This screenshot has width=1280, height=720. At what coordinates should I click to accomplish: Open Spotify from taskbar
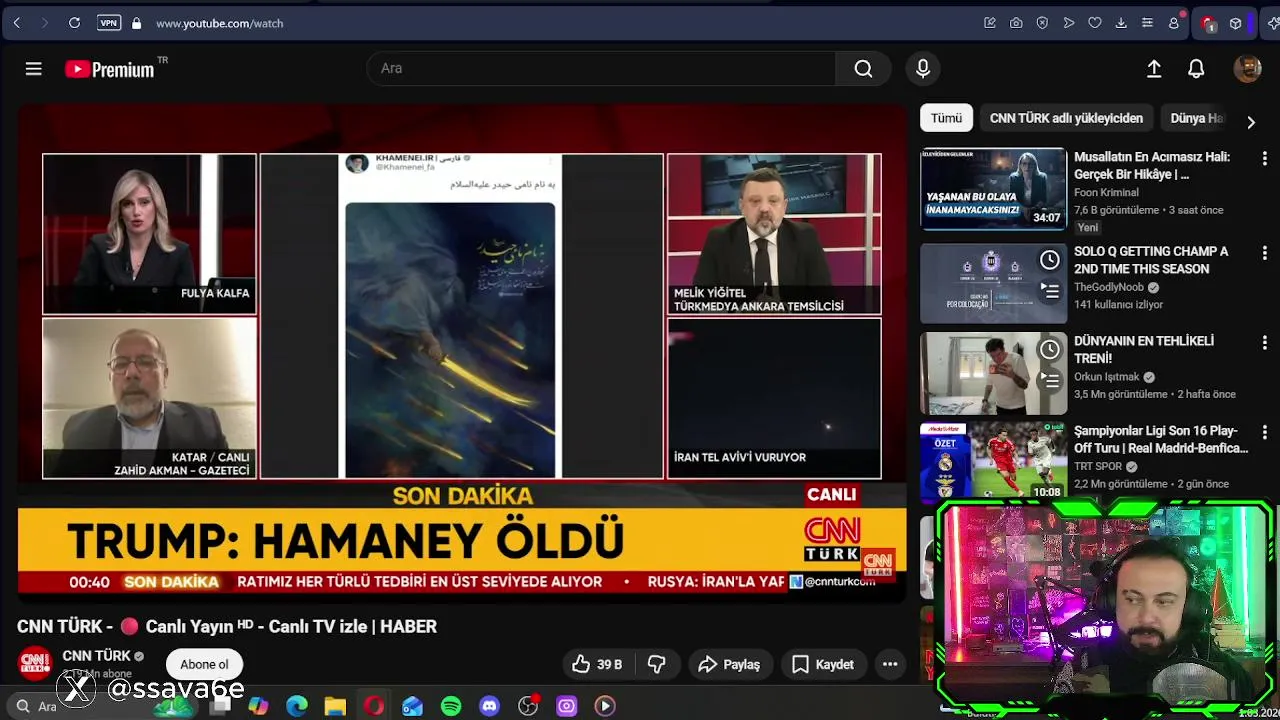click(451, 706)
